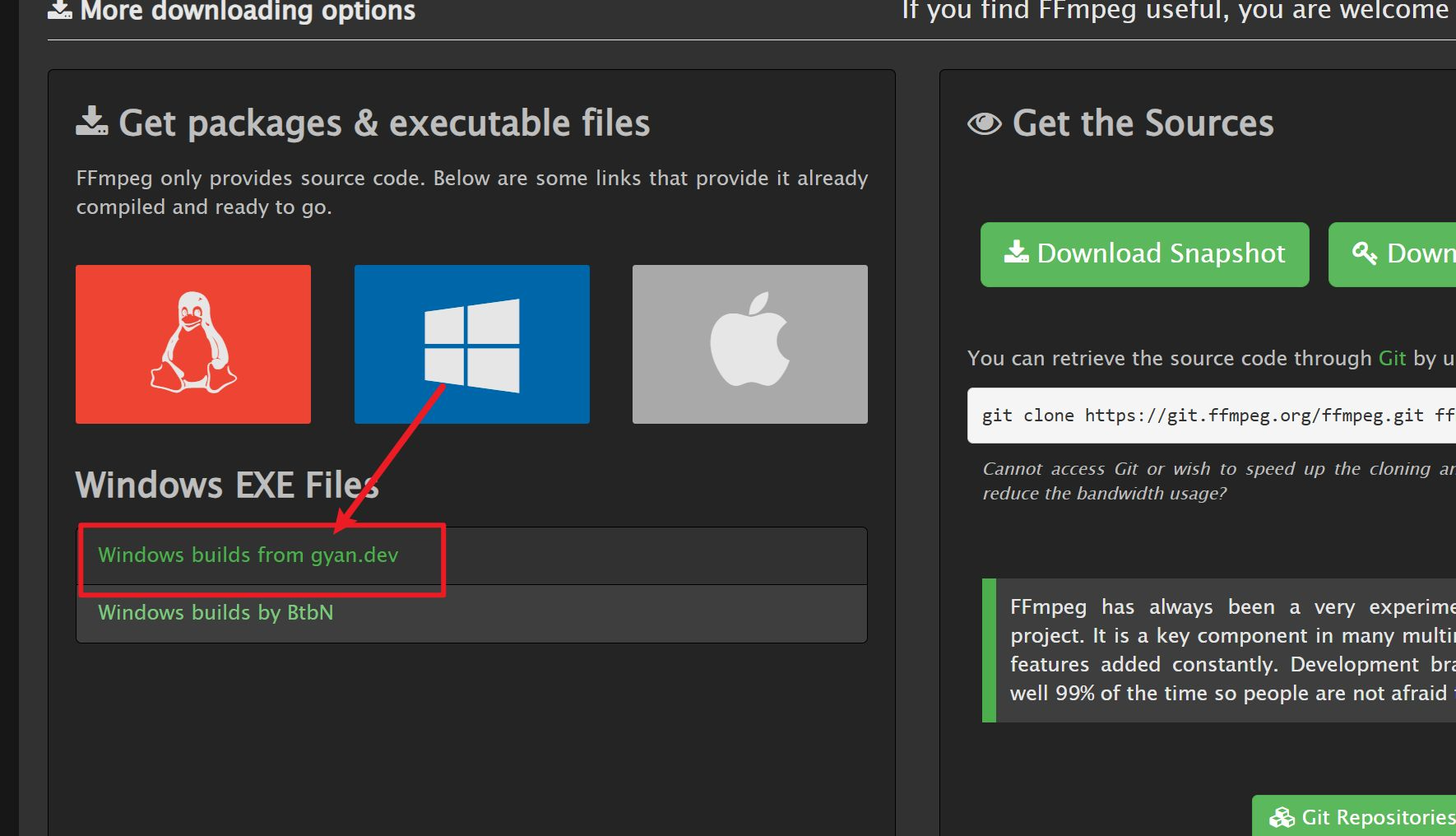Select the Windows logo download tile
The width and height of the screenshot is (1456, 836).
[472, 344]
